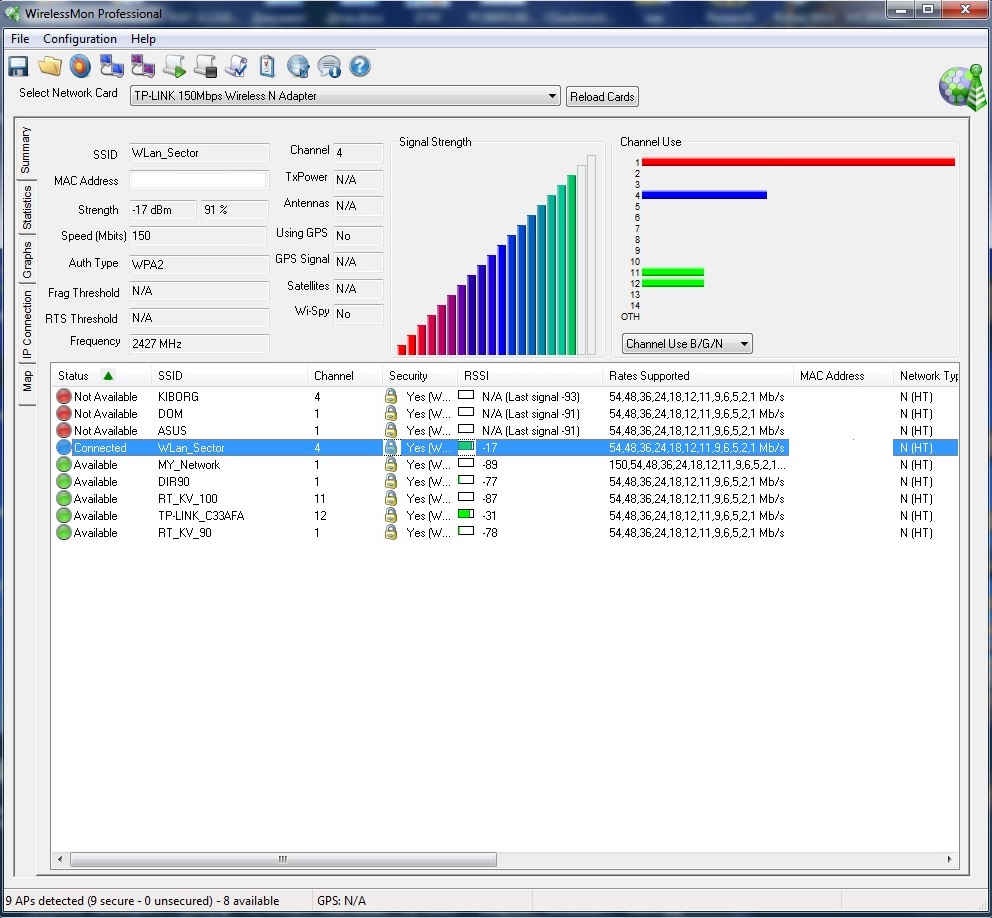The image size is (992, 918).
Task: Click the yellow folder open icon
Action: coord(49,67)
